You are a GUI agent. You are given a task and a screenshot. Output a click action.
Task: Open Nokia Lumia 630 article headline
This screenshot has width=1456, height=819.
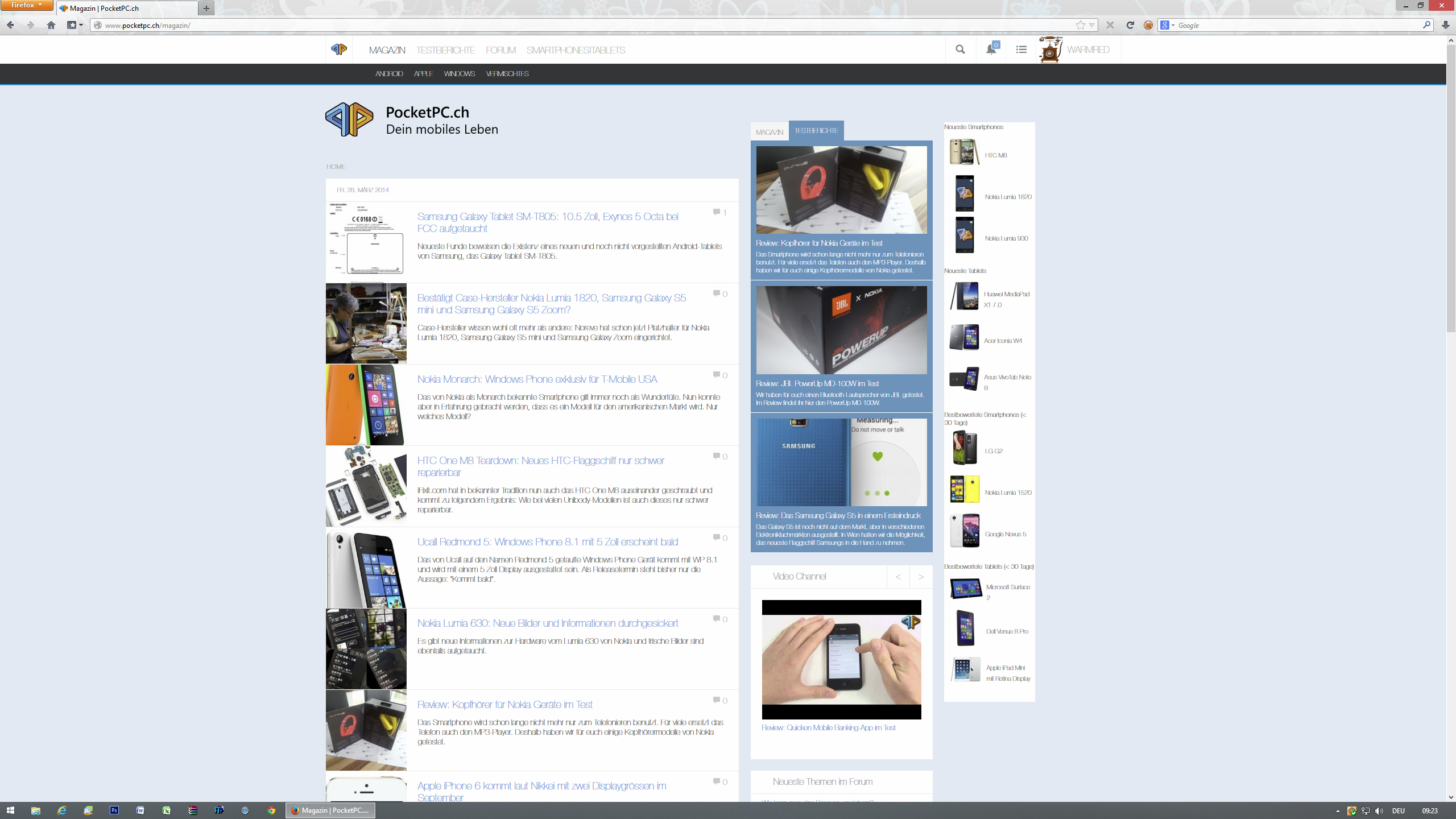click(x=548, y=623)
